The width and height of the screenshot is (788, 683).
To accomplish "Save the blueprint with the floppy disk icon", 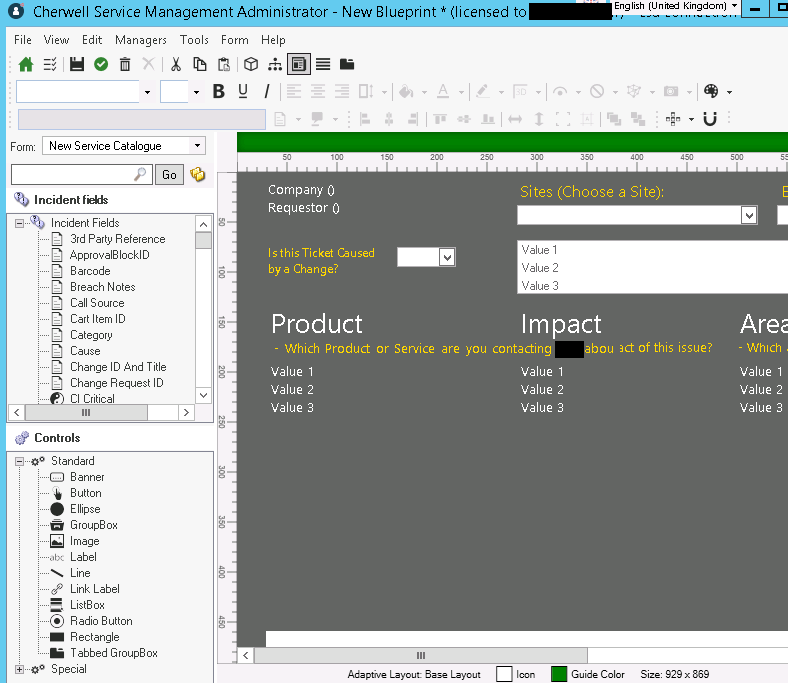I will (77, 65).
